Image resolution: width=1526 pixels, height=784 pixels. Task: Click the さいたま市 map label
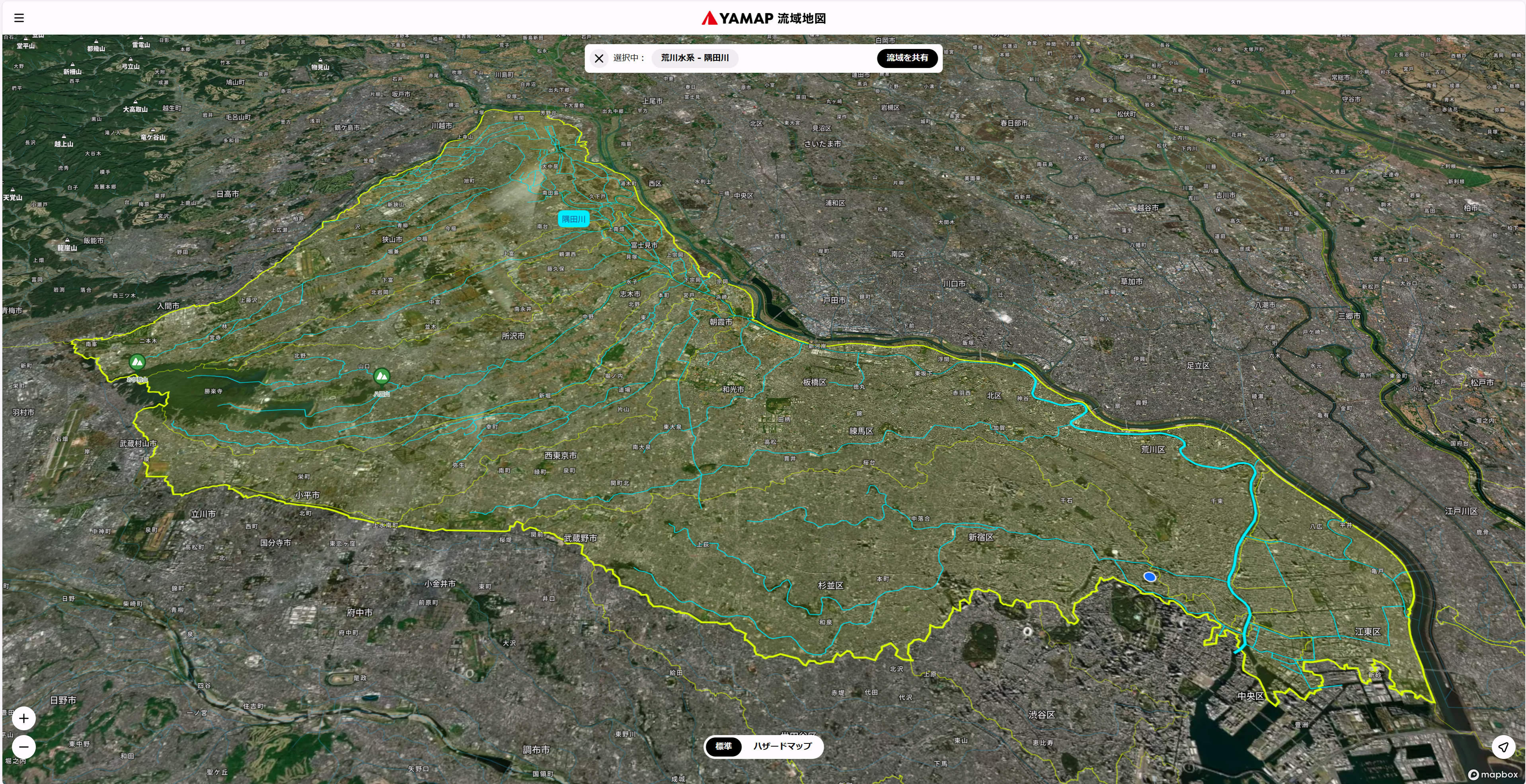coord(822,144)
